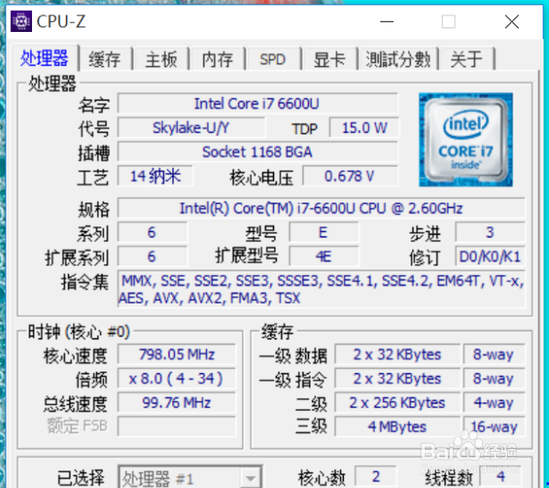Click the 16-way associativity value
This screenshot has width=549, height=488.
(x=494, y=427)
